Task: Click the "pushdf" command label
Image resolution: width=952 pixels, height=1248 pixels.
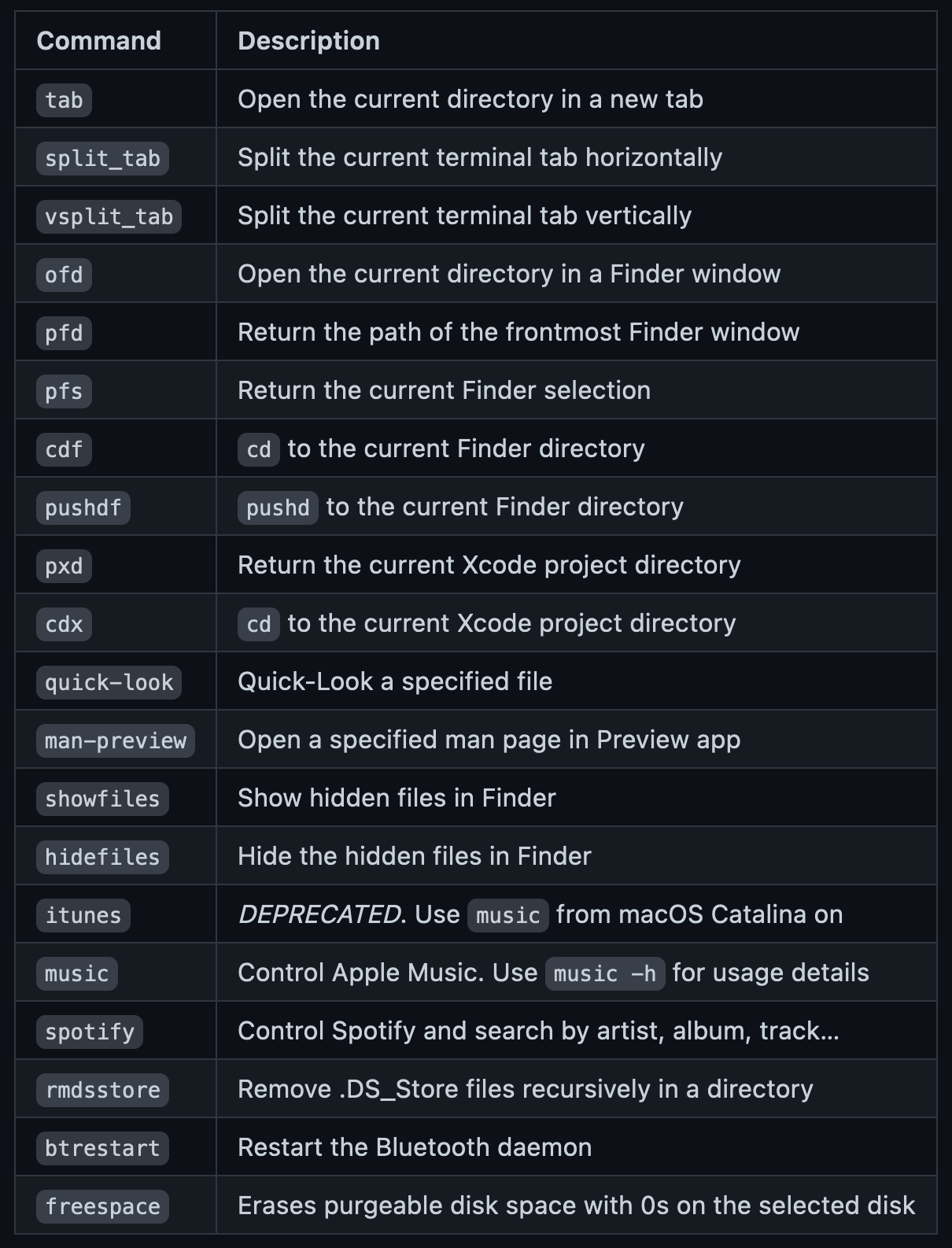Action: (x=83, y=508)
